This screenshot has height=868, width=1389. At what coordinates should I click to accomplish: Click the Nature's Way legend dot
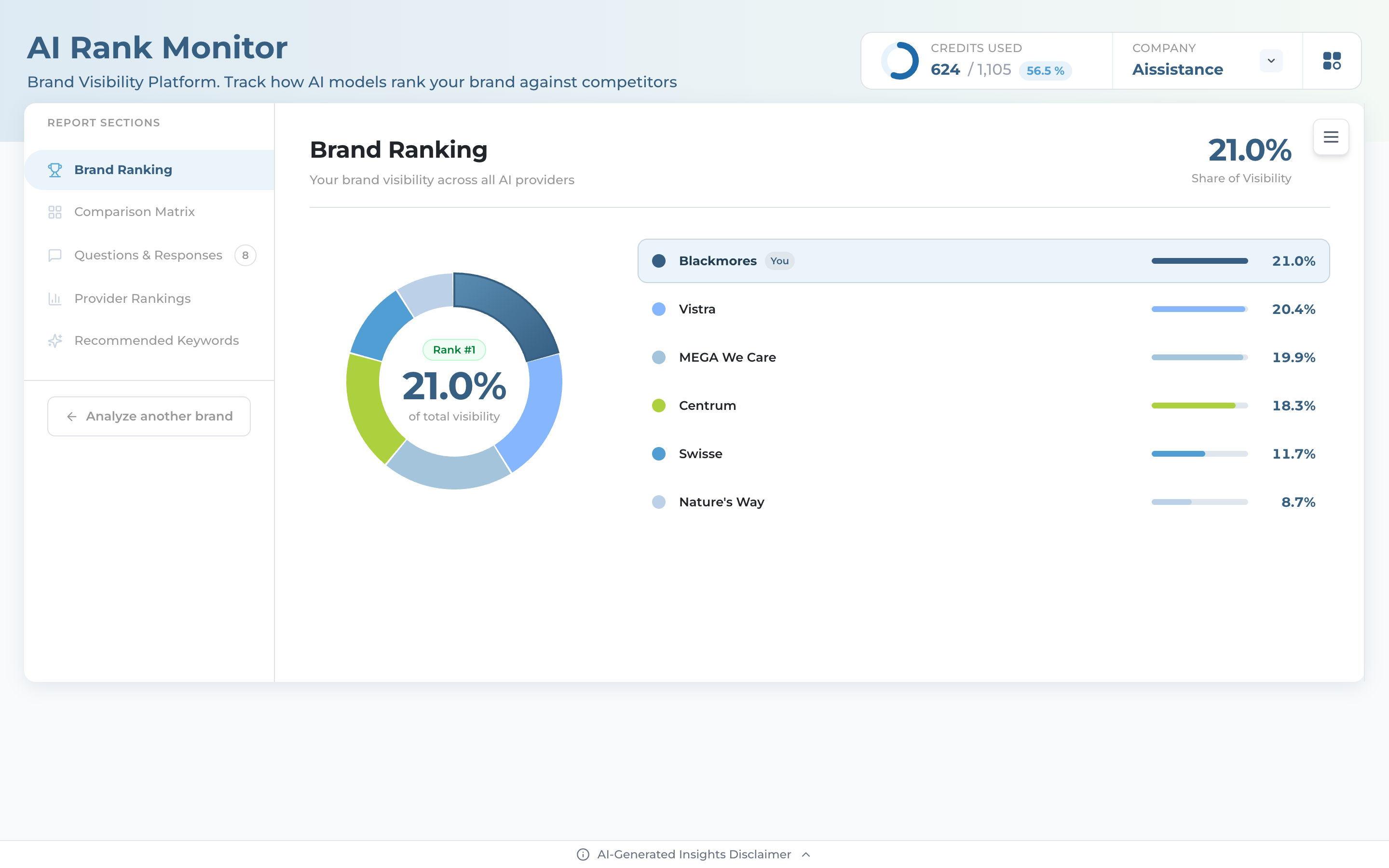[x=659, y=502]
